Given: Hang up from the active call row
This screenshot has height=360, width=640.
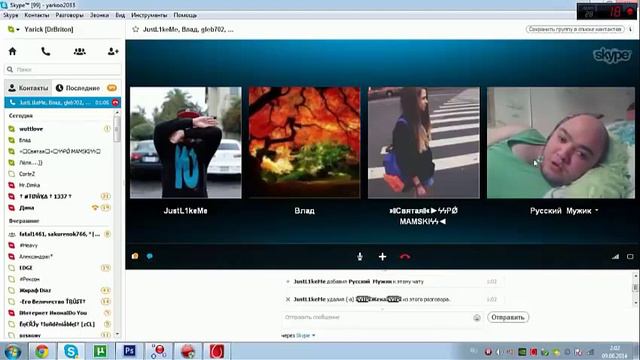Looking at the screenshot, I should click(116, 102).
